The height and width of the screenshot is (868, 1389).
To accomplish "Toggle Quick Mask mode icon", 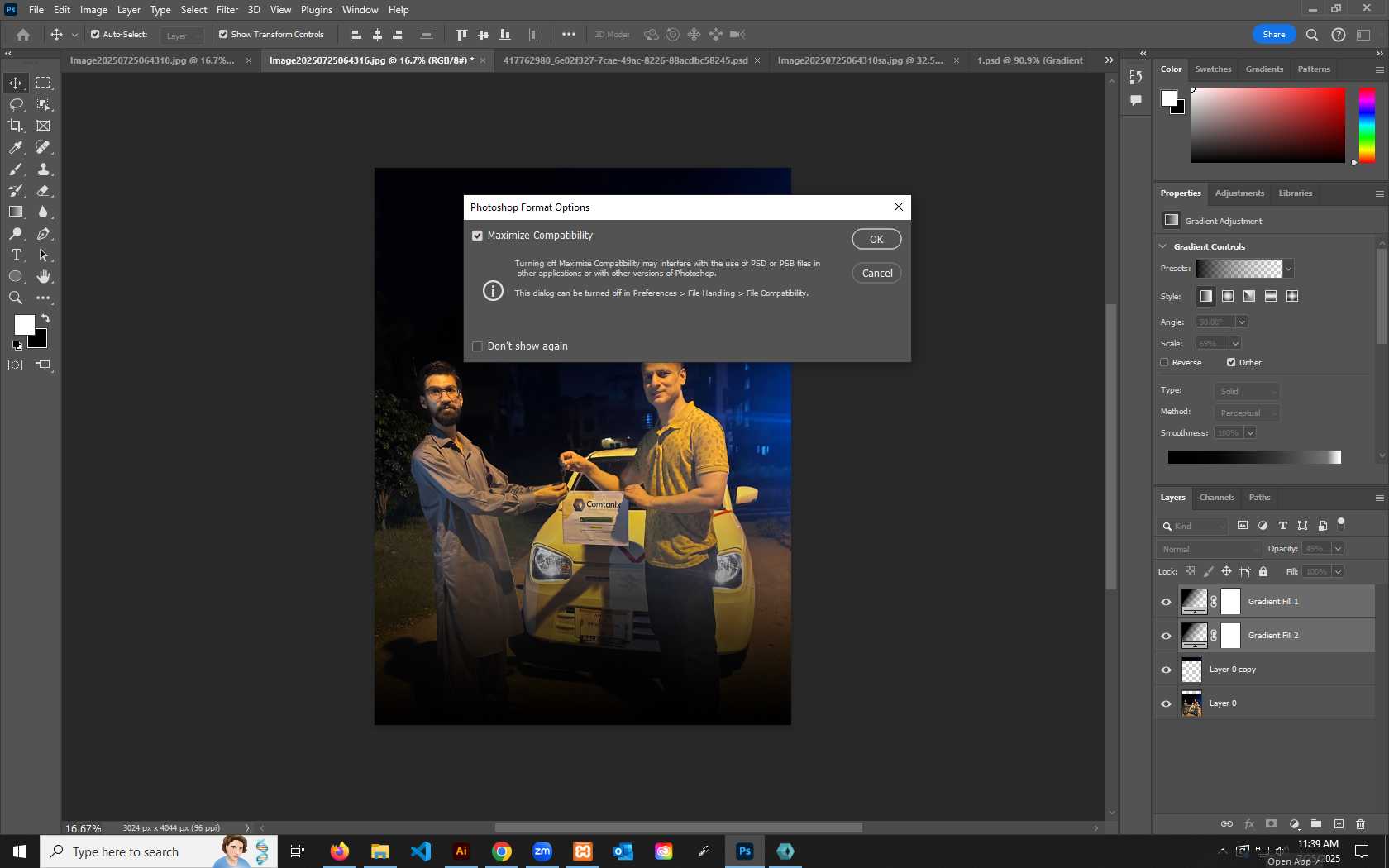I will (x=16, y=365).
